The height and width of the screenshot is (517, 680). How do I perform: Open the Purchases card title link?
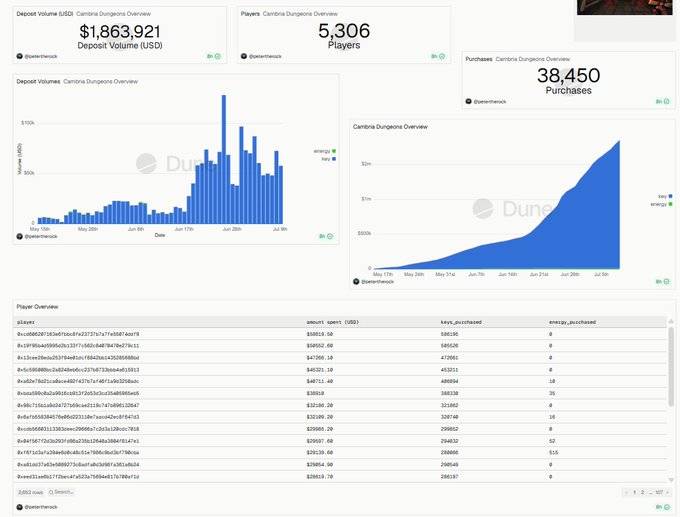(x=479, y=59)
